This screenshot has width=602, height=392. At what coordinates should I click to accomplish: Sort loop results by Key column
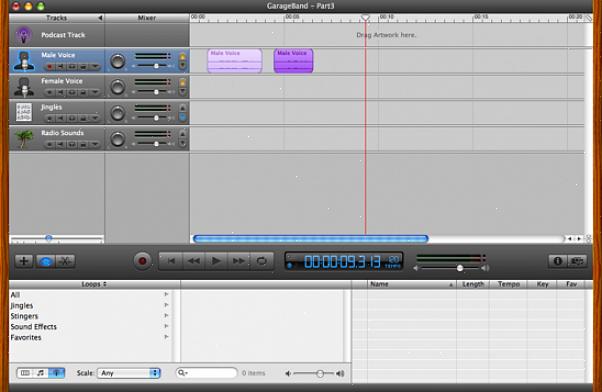point(542,284)
